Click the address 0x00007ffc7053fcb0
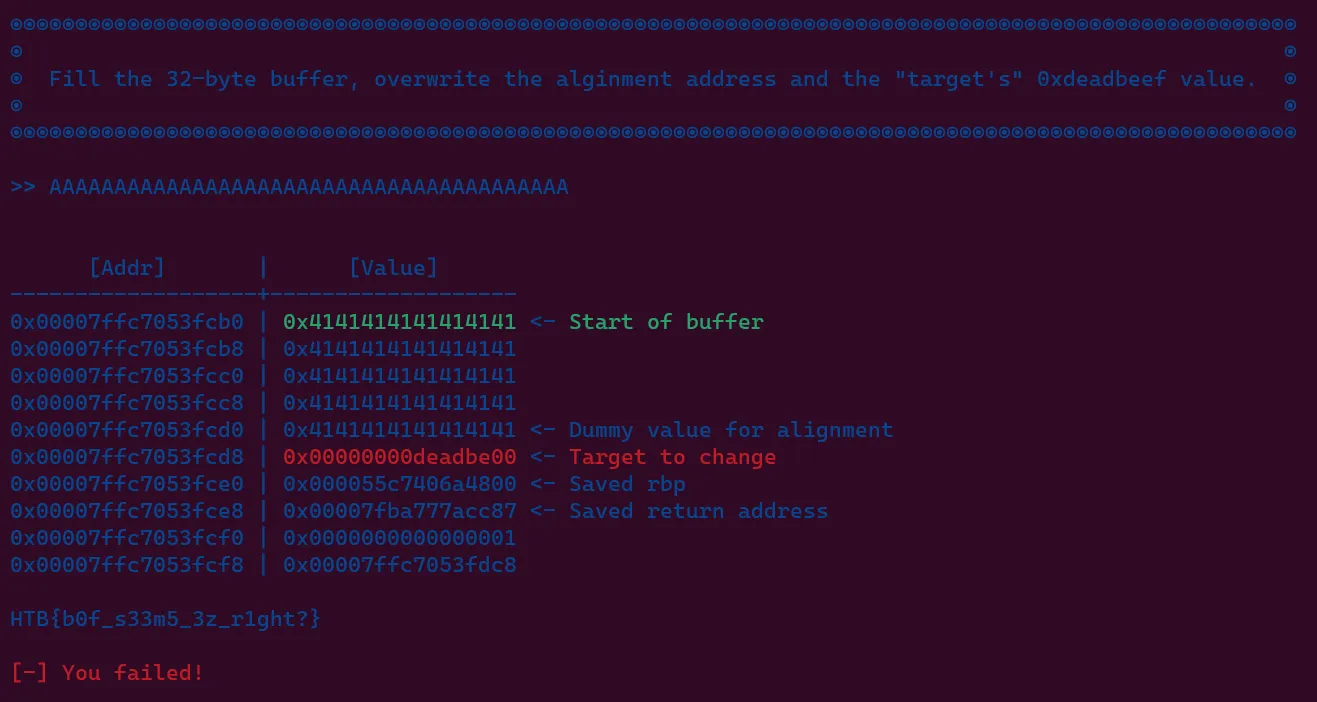 point(127,322)
